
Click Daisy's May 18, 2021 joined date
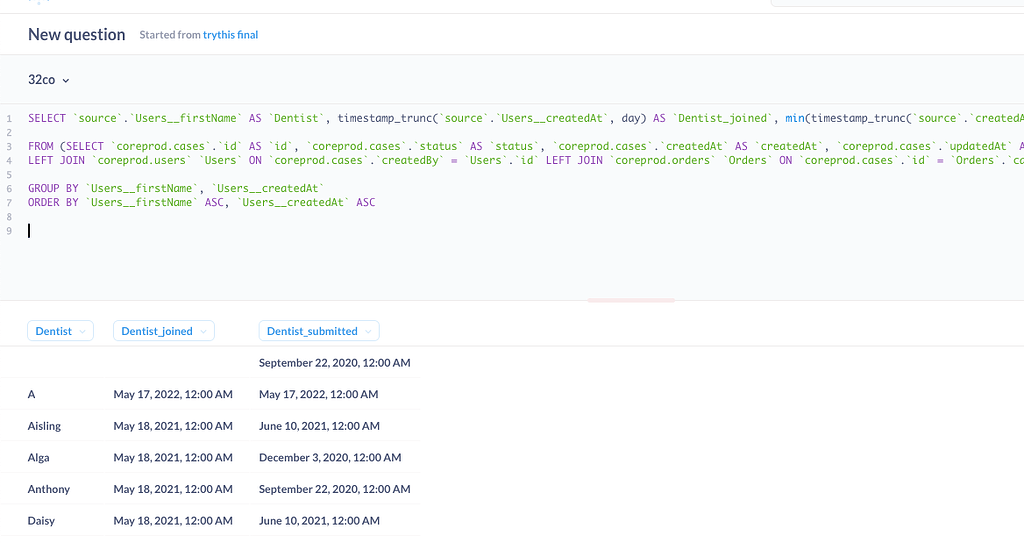[173, 521]
